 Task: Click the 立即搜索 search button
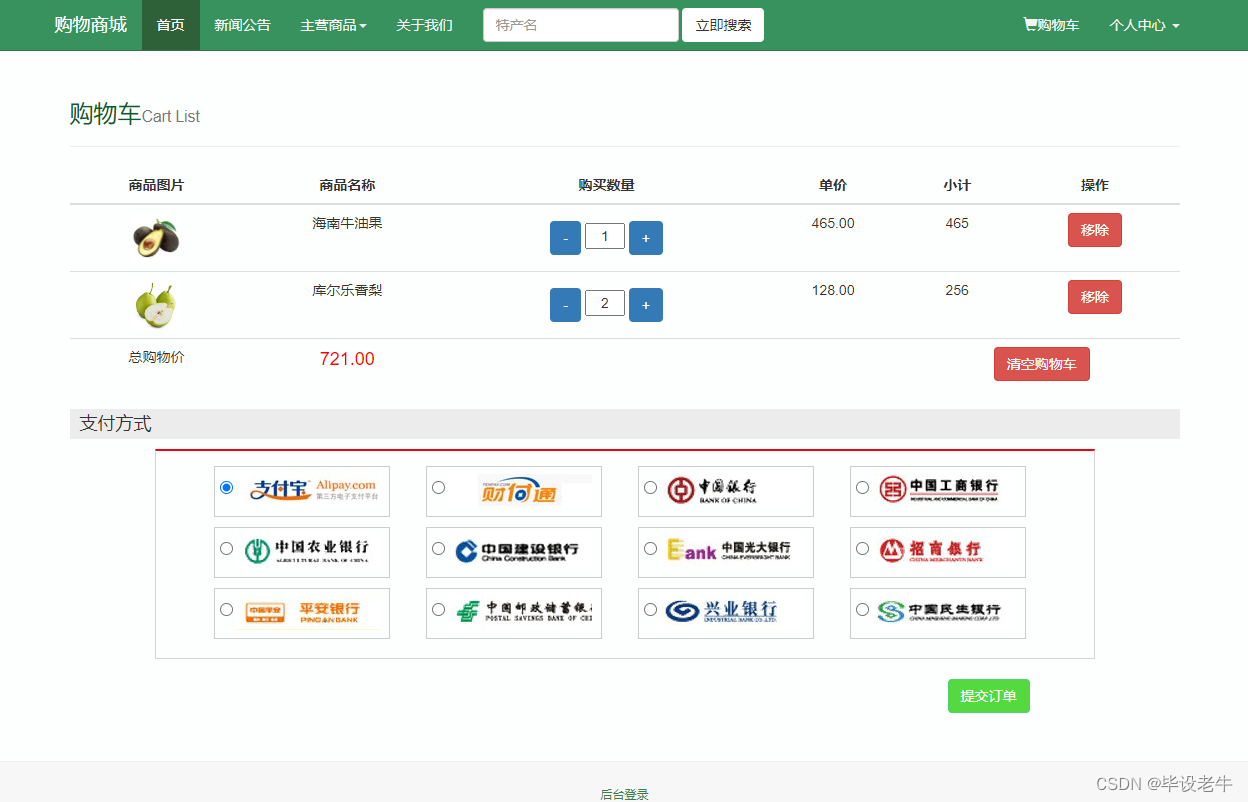tap(723, 25)
